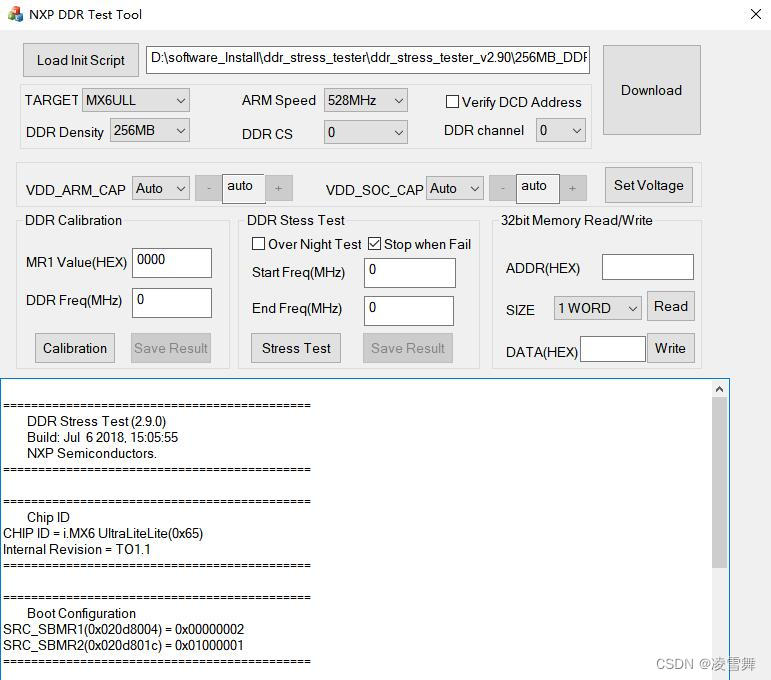Decrease VDD_SOC_CAP voltage with minus button

coord(503,188)
